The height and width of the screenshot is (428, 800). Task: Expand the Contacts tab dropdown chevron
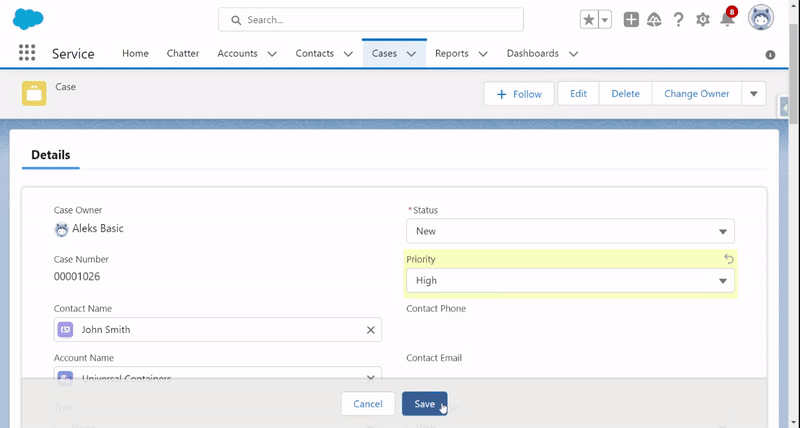(x=348, y=54)
